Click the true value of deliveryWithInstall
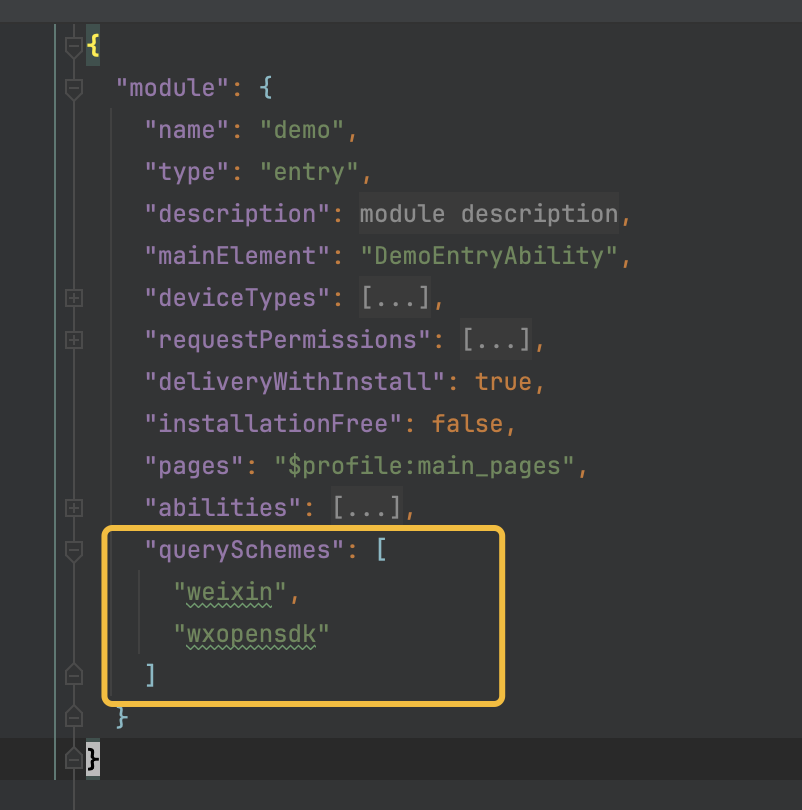 pyautogui.click(x=502, y=382)
